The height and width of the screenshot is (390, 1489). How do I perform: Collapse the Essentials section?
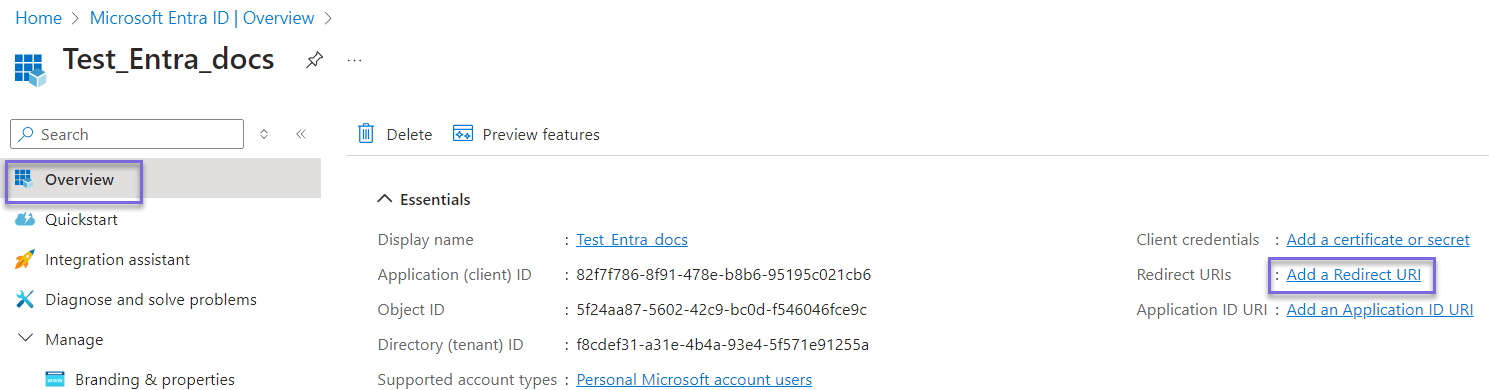click(x=385, y=199)
